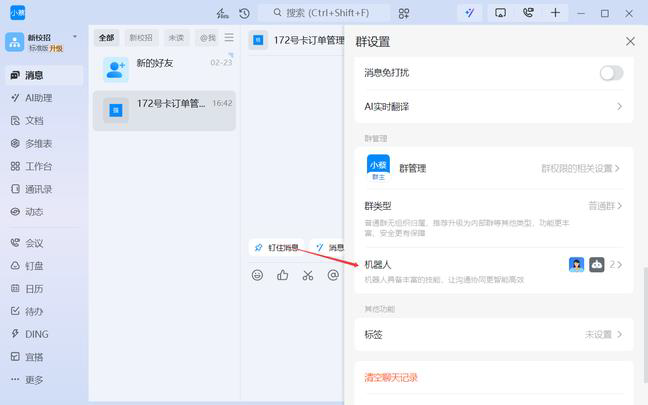The height and width of the screenshot is (405, 648).
Task: Click the 钉住消息 pin button
Action: coord(276,248)
